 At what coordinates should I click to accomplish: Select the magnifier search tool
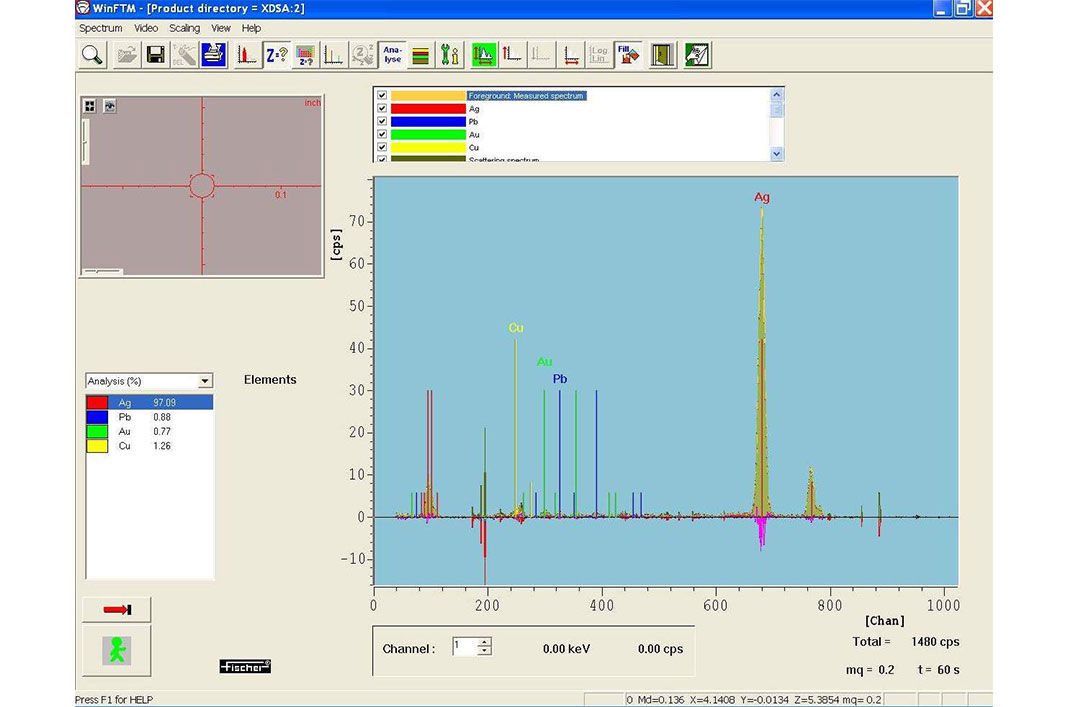click(91, 55)
